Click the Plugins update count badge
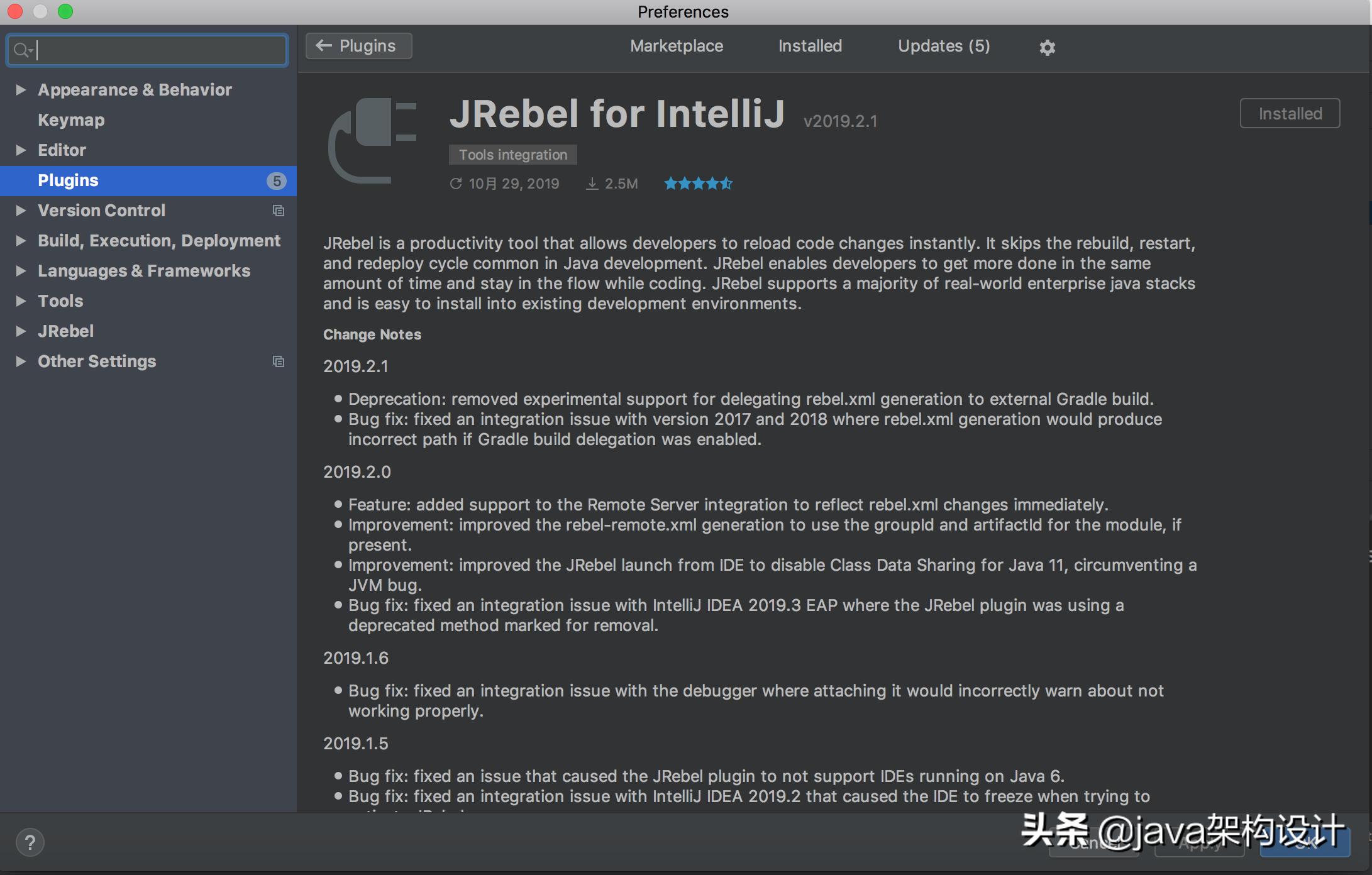The height and width of the screenshot is (875, 1372). [x=276, y=181]
